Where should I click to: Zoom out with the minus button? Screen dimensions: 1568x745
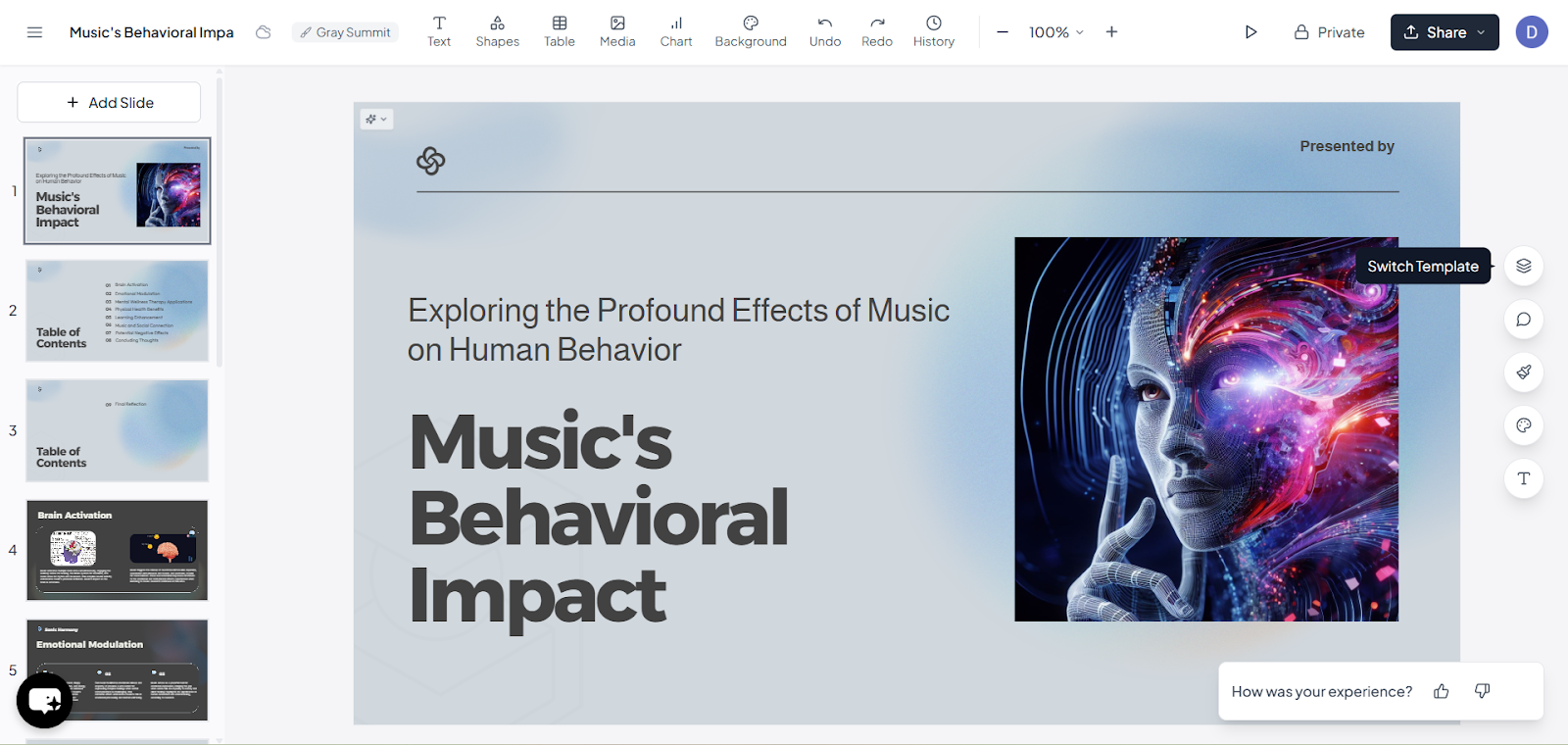tap(1003, 32)
